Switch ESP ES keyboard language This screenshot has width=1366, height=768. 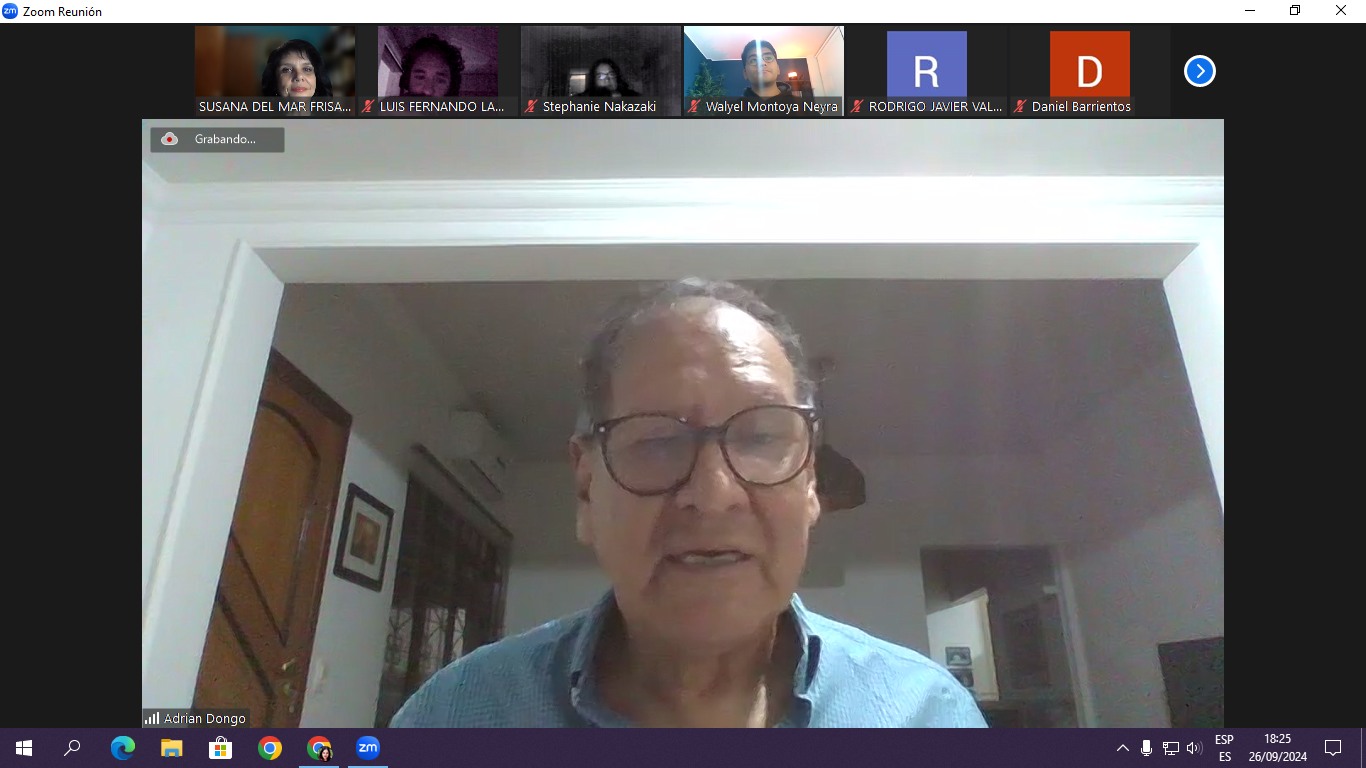(1224, 748)
